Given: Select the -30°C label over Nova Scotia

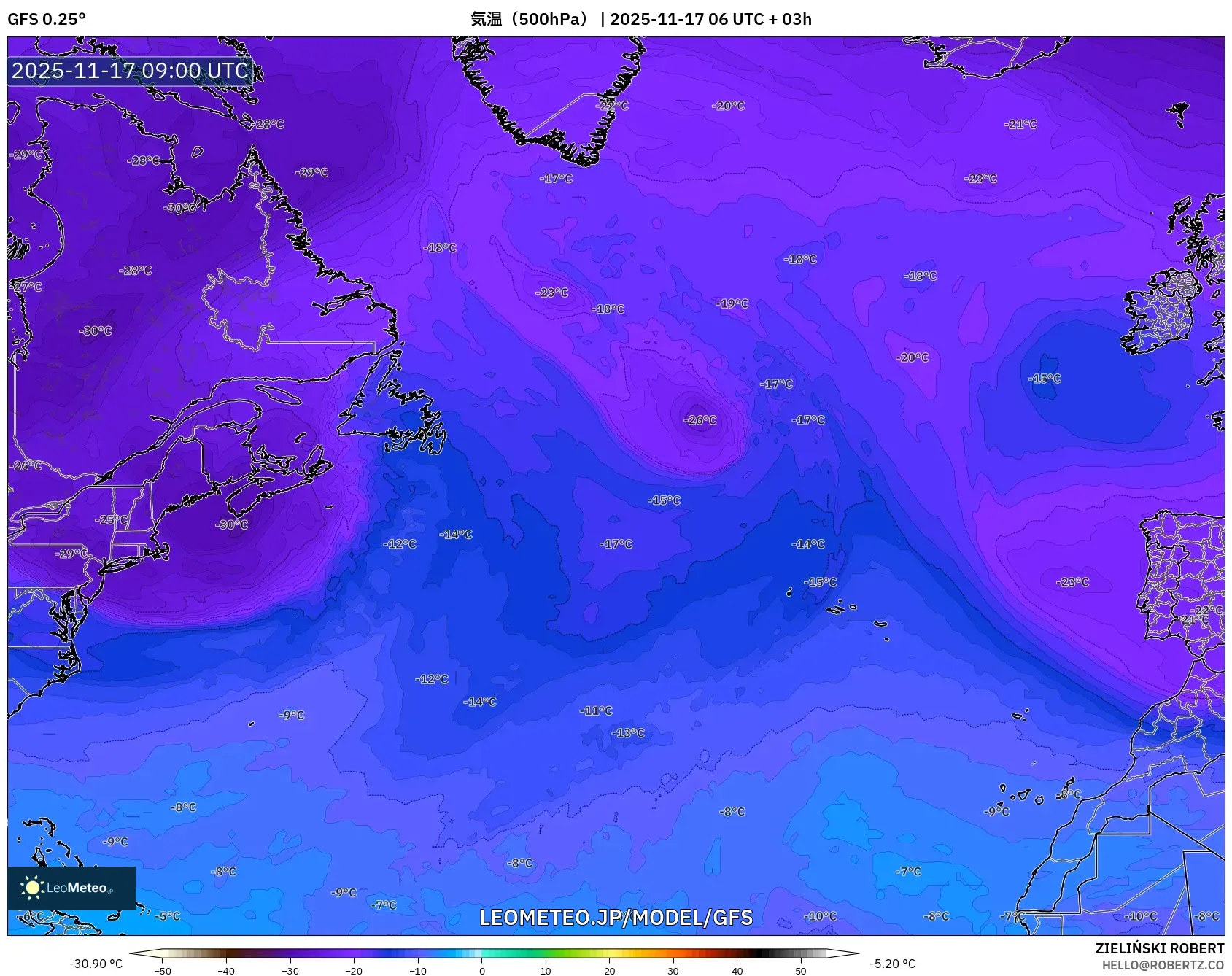Looking at the screenshot, I should coord(231,524).
